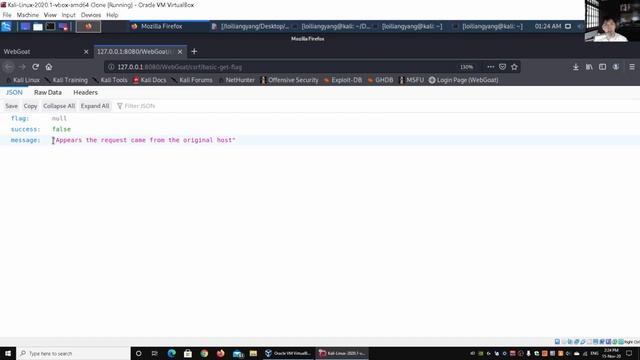Open file manager icon in Kali panel

(x=38, y=27)
